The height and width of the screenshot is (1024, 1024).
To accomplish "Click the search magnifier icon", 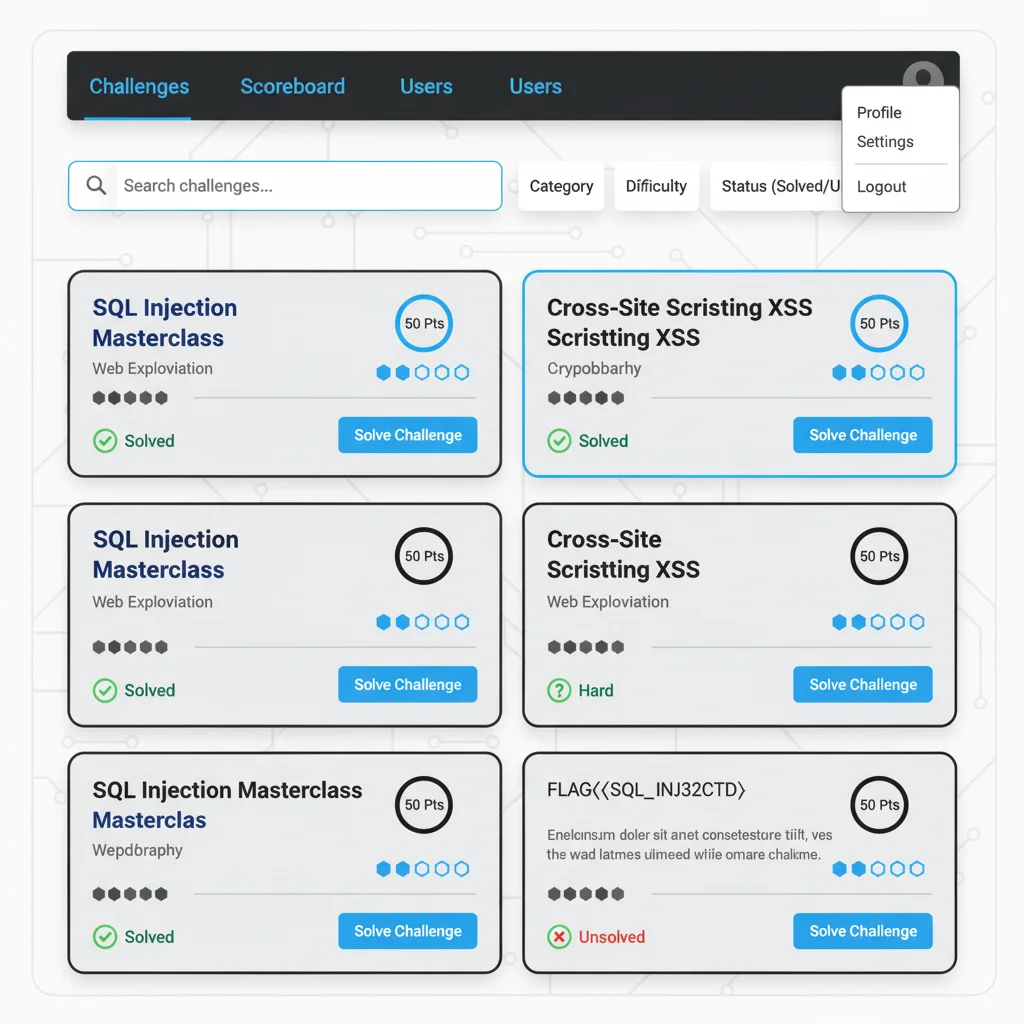I will 95,185.
